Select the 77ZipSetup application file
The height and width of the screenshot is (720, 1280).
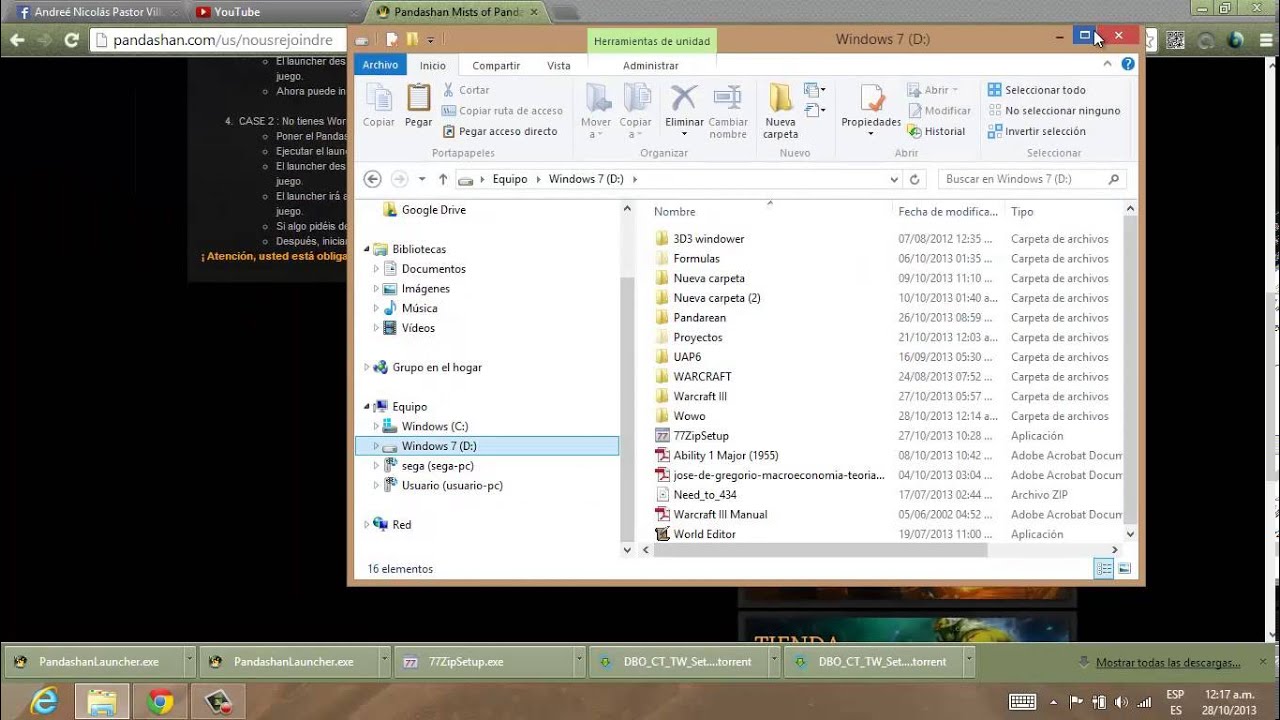(701, 435)
